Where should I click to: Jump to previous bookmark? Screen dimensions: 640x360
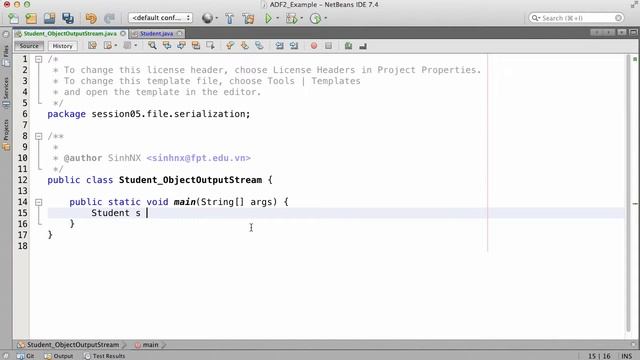pos(230,46)
